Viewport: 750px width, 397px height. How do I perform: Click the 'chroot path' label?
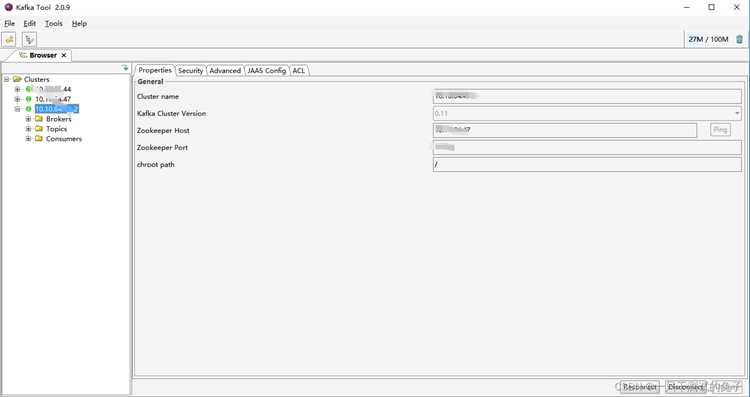(155, 165)
